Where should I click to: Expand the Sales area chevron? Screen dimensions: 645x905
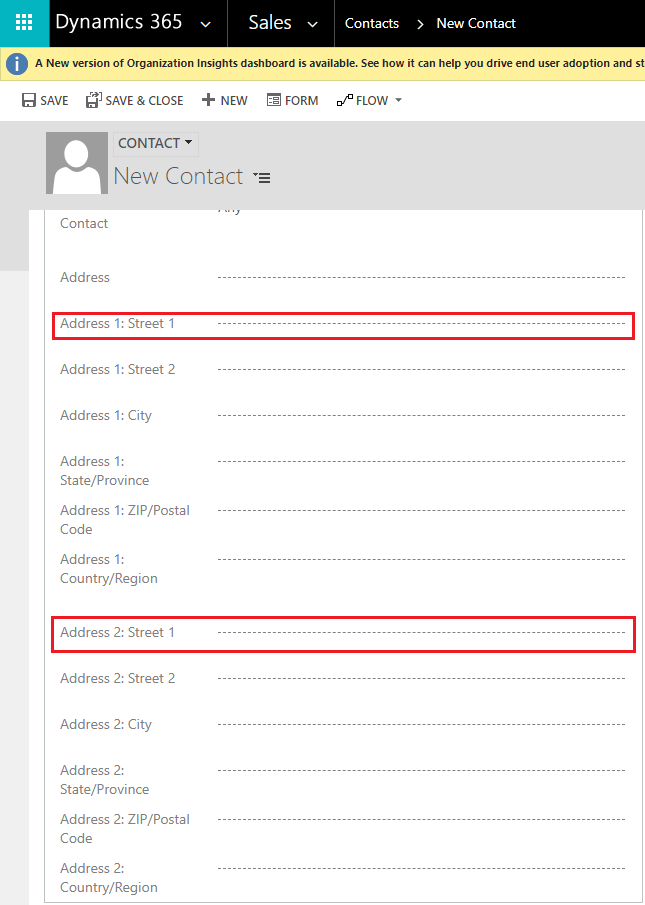point(312,24)
